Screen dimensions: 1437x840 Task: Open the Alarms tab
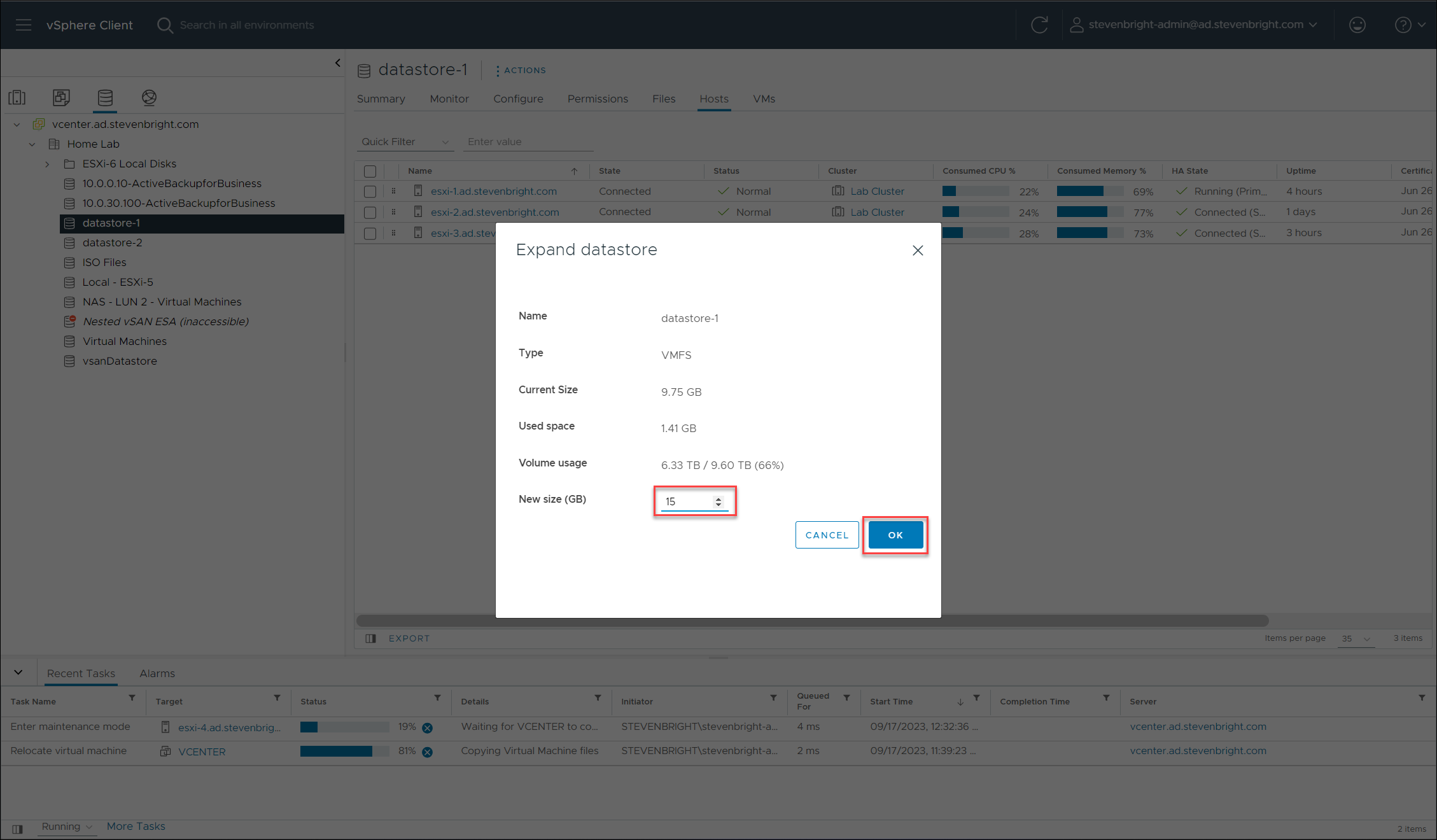(x=157, y=673)
